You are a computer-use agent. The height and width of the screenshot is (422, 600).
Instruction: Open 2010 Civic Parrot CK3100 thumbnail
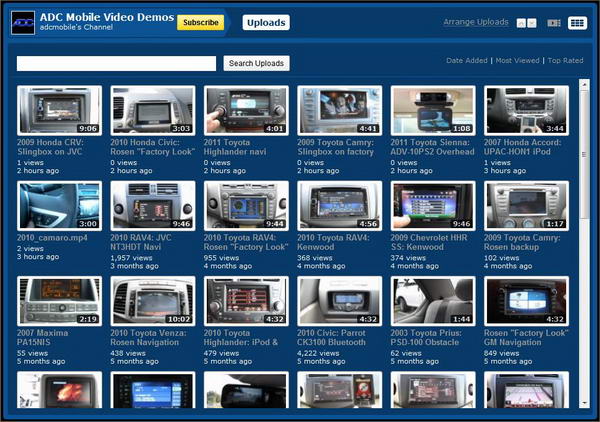(x=339, y=301)
